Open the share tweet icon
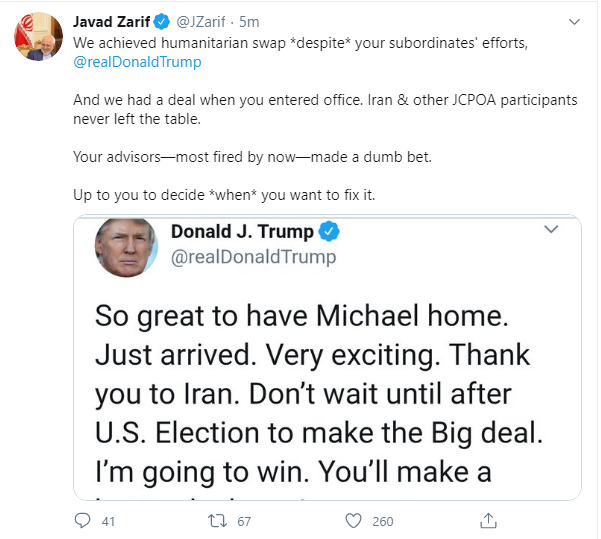The width and height of the screenshot is (601, 539). (488, 520)
